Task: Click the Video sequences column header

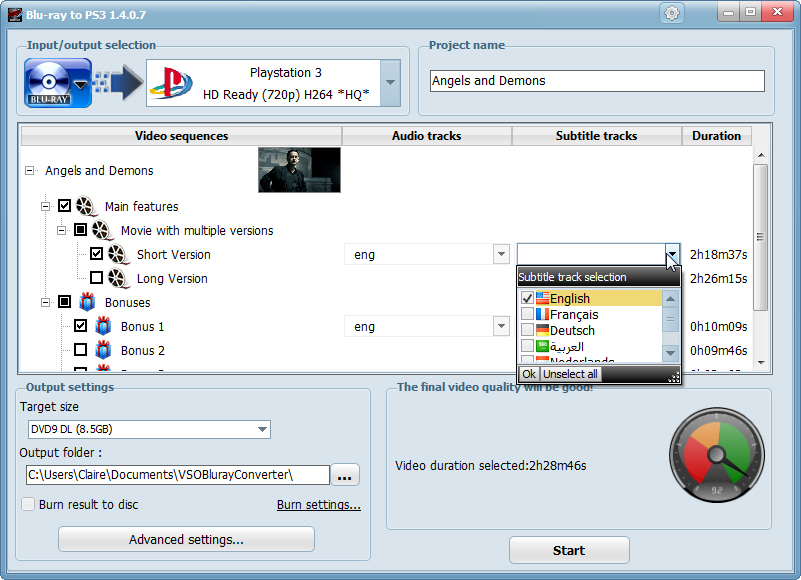Action: (181, 136)
